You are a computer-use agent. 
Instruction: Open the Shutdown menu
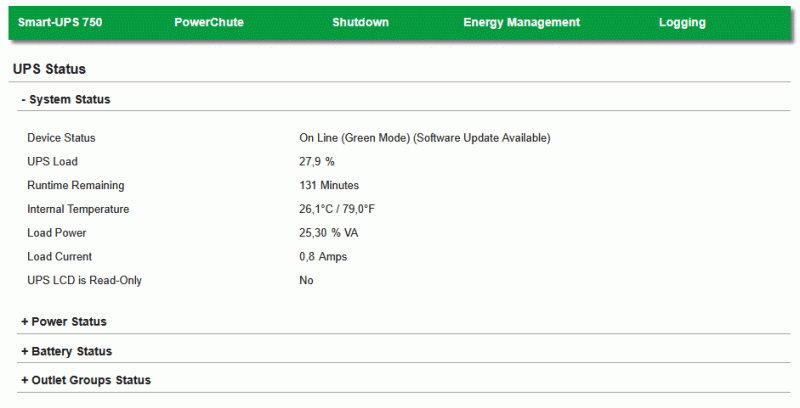(360, 22)
